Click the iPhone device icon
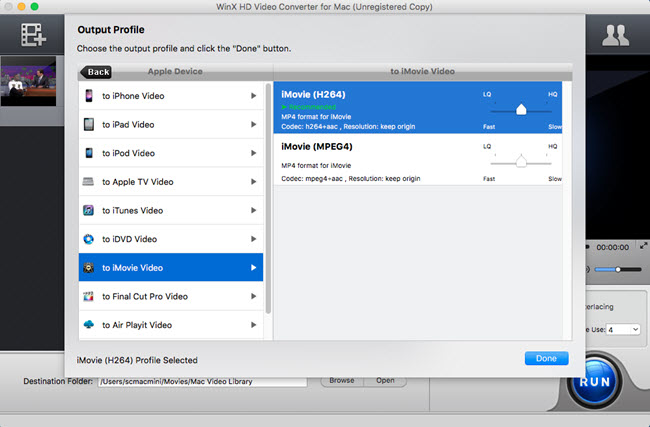The width and height of the screenshot is (650, 427). [x=89, y=96]
